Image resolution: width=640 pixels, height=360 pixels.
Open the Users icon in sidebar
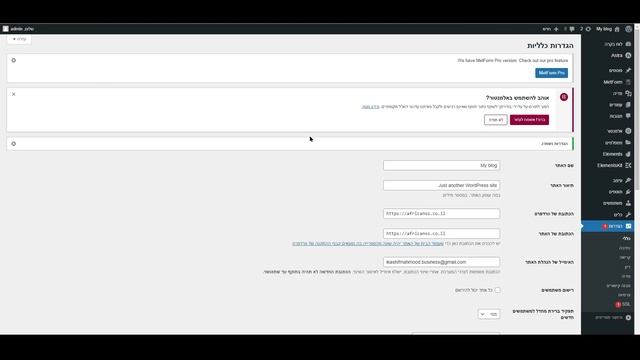(x=628, y=203)
